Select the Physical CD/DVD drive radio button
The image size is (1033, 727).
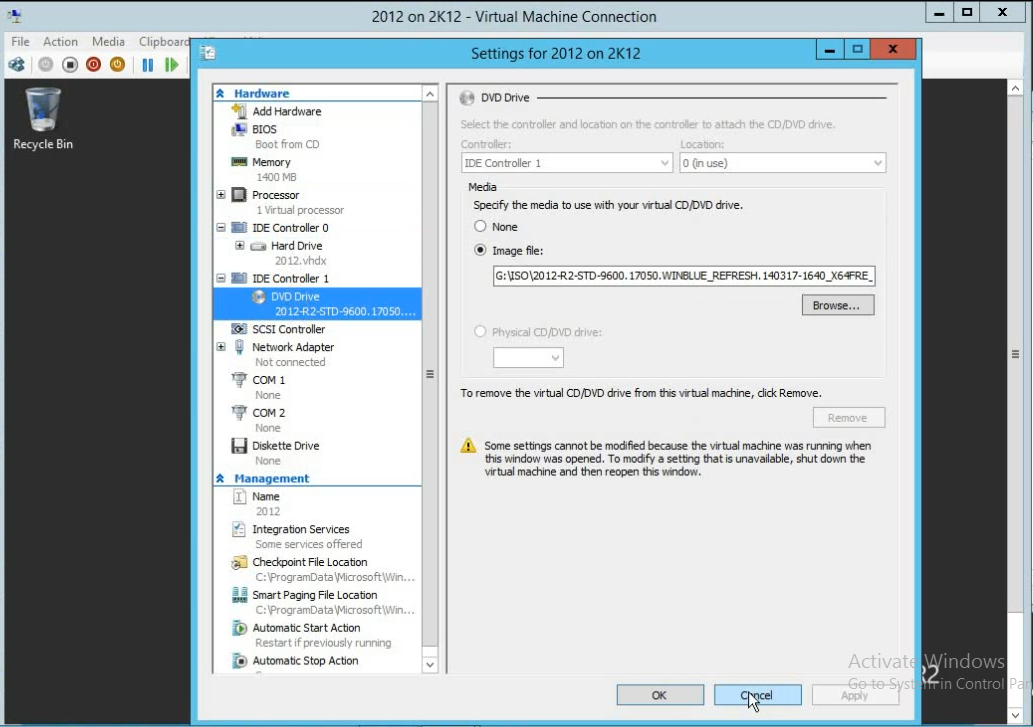tap(480, 332)
